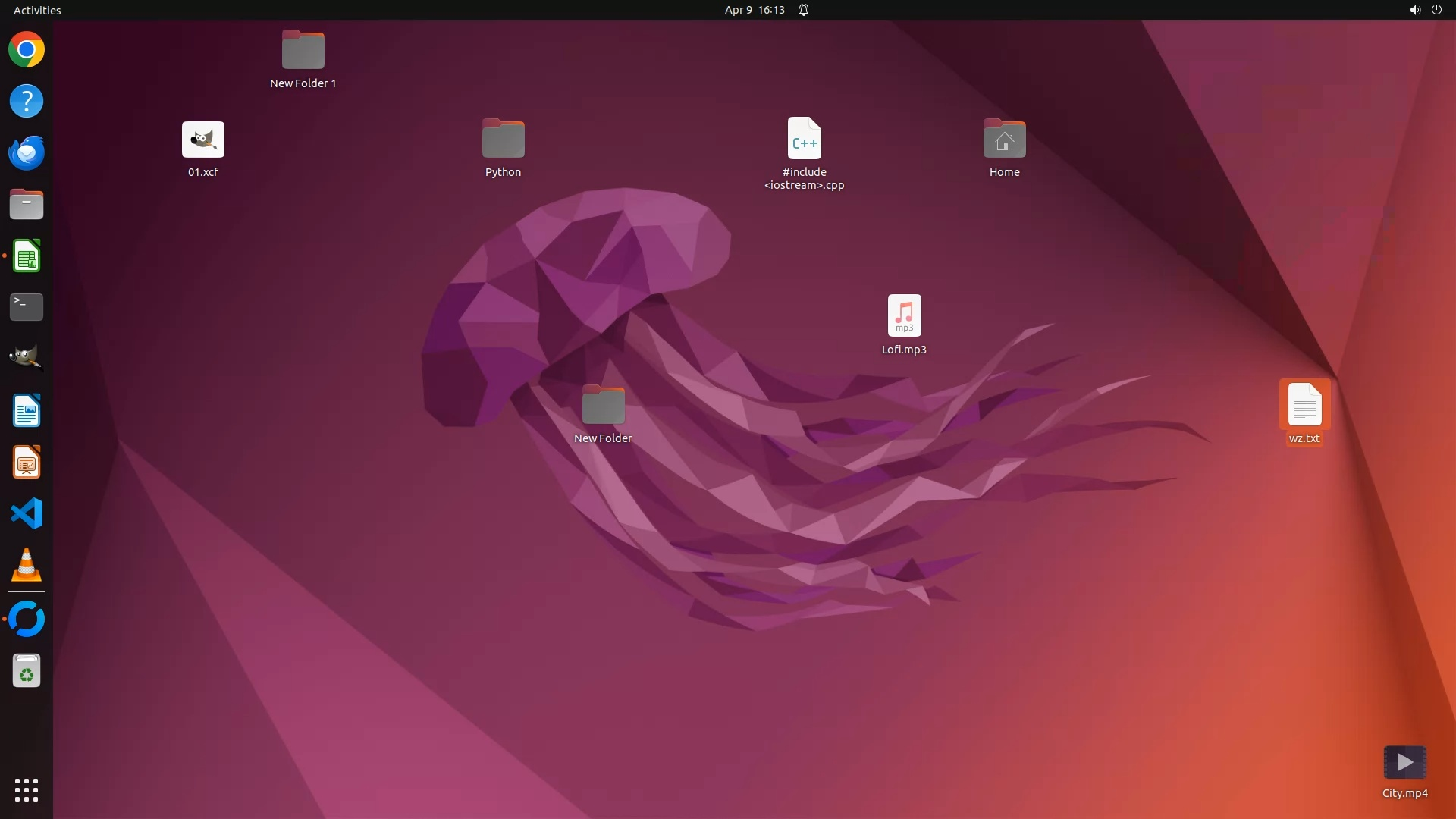
Task: Select the Python folder on the desktop
Action: click(503, 140)
